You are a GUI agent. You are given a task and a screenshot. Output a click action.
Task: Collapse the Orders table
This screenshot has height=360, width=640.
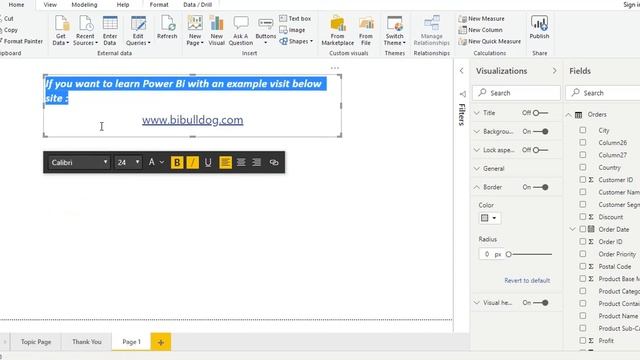point(569,115)
